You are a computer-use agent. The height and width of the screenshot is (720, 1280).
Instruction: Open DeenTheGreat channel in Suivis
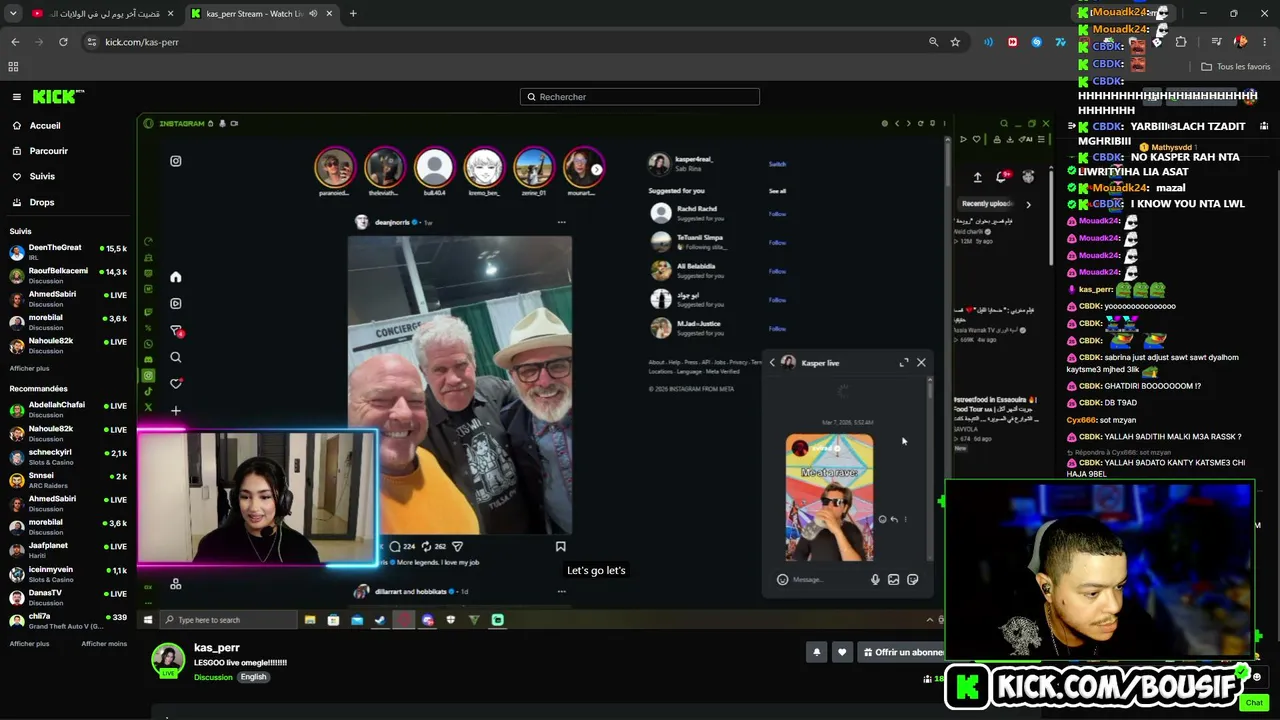(66, 251)
